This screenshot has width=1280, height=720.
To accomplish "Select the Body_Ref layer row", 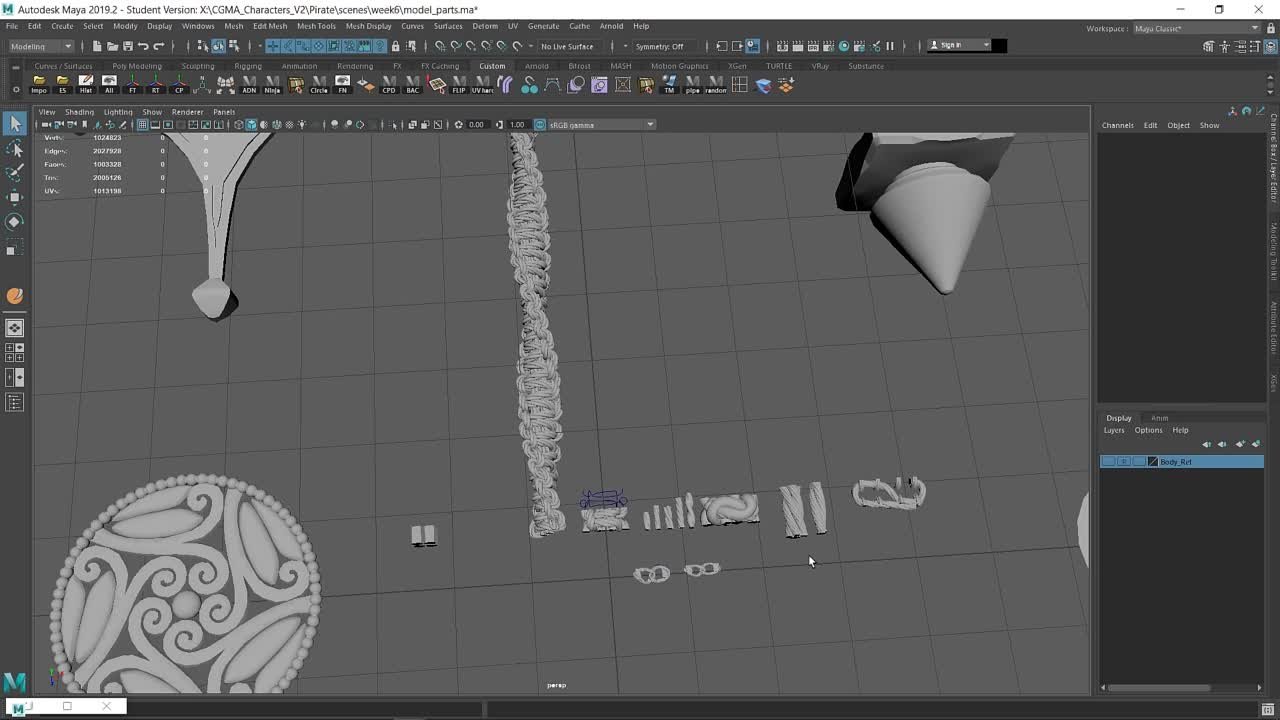I will [x=1182, y=462].
